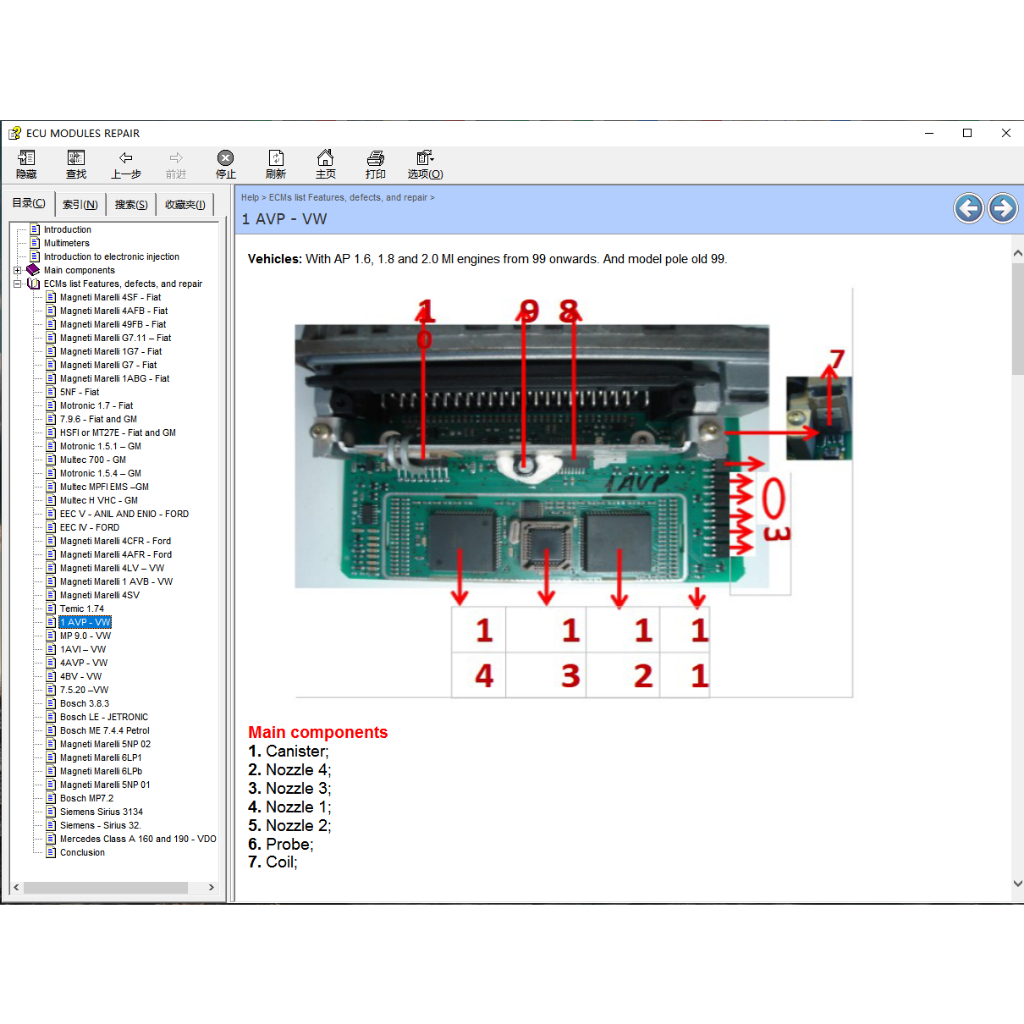
Task: Click the blue previous-topic arrow button
Action: click(968, 208)
